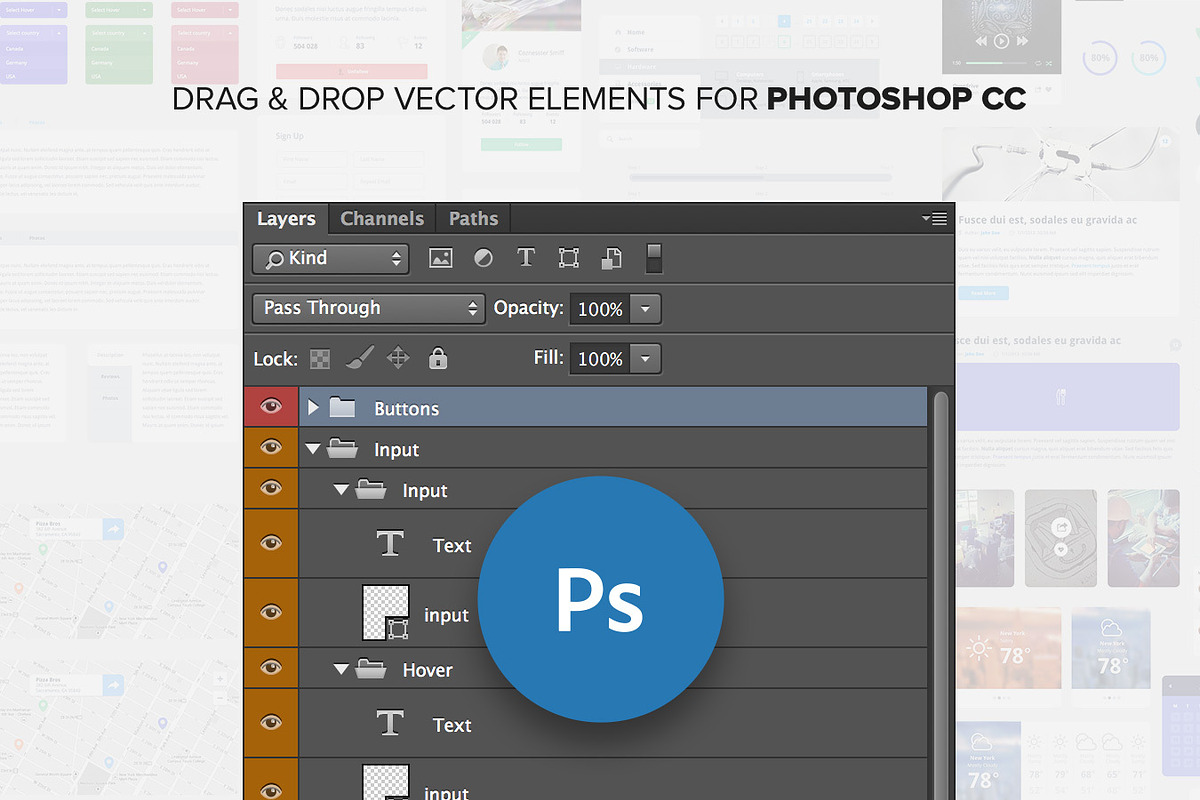This screenshot has height=800, width=1200.
Task: Click the Opacity 100% value field
Action: click(600, 309)
